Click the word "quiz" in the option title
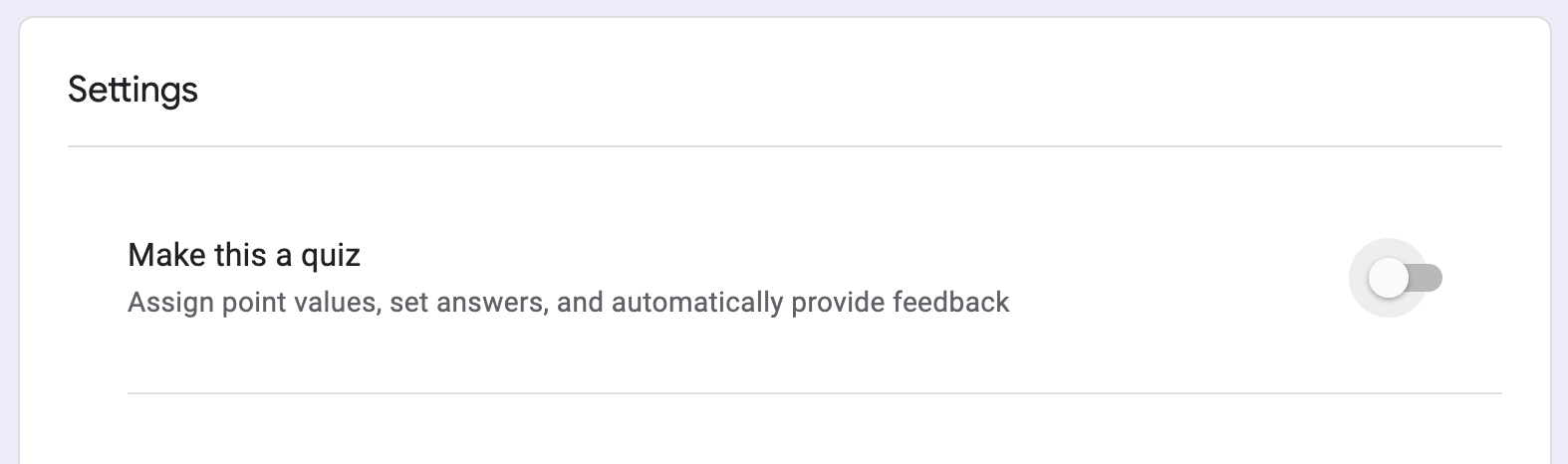Viewport: 1568px width, 464px height. coord(330,256)
